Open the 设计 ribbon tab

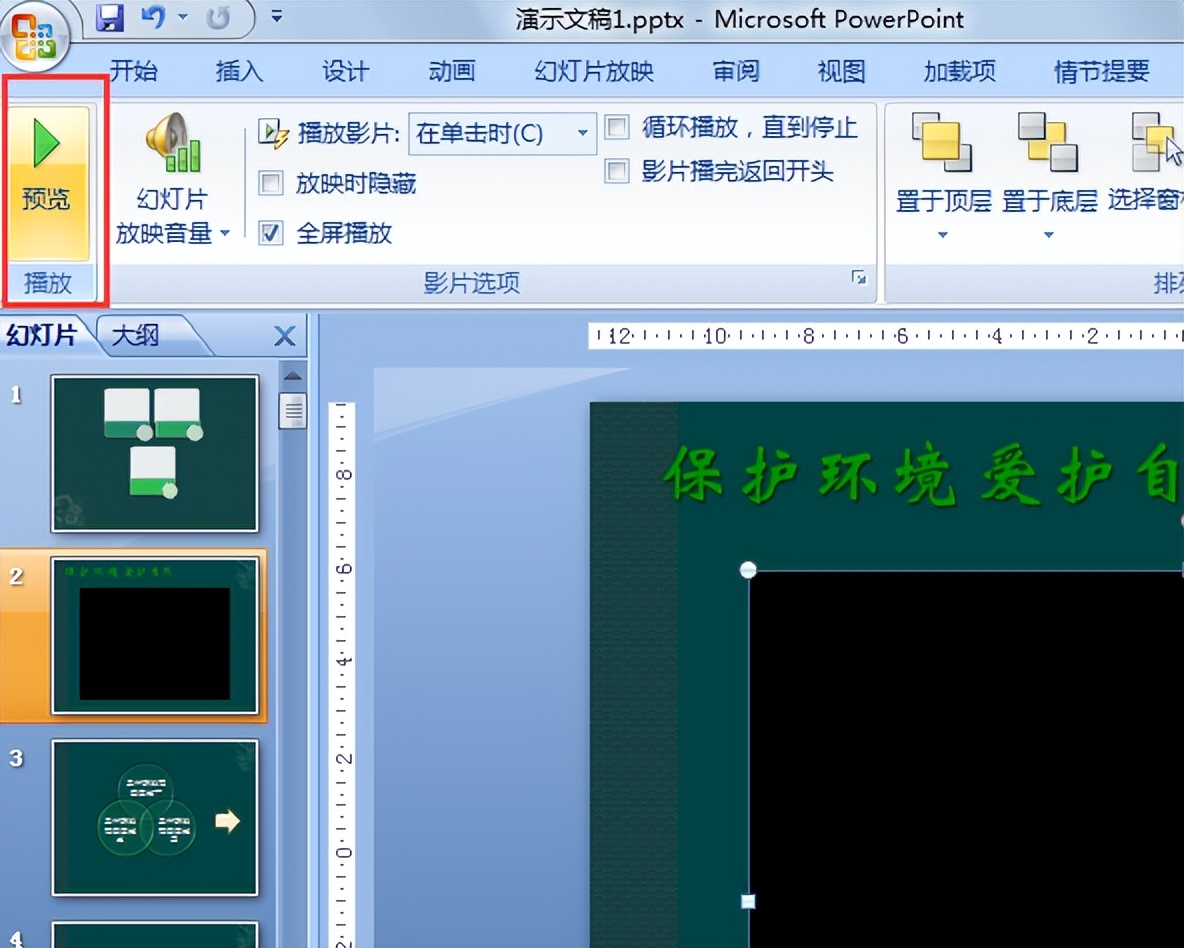pyautogui.click(x=346, y=71)
